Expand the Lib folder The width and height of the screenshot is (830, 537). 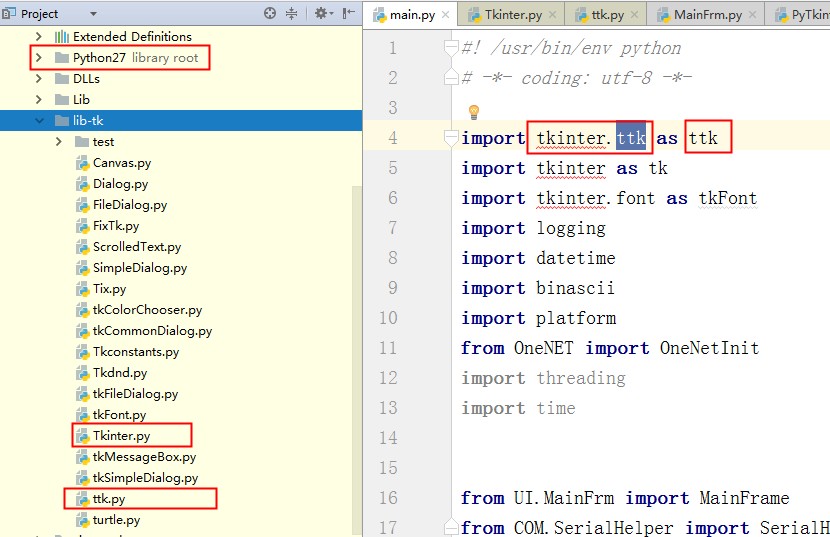click(38, 100)
